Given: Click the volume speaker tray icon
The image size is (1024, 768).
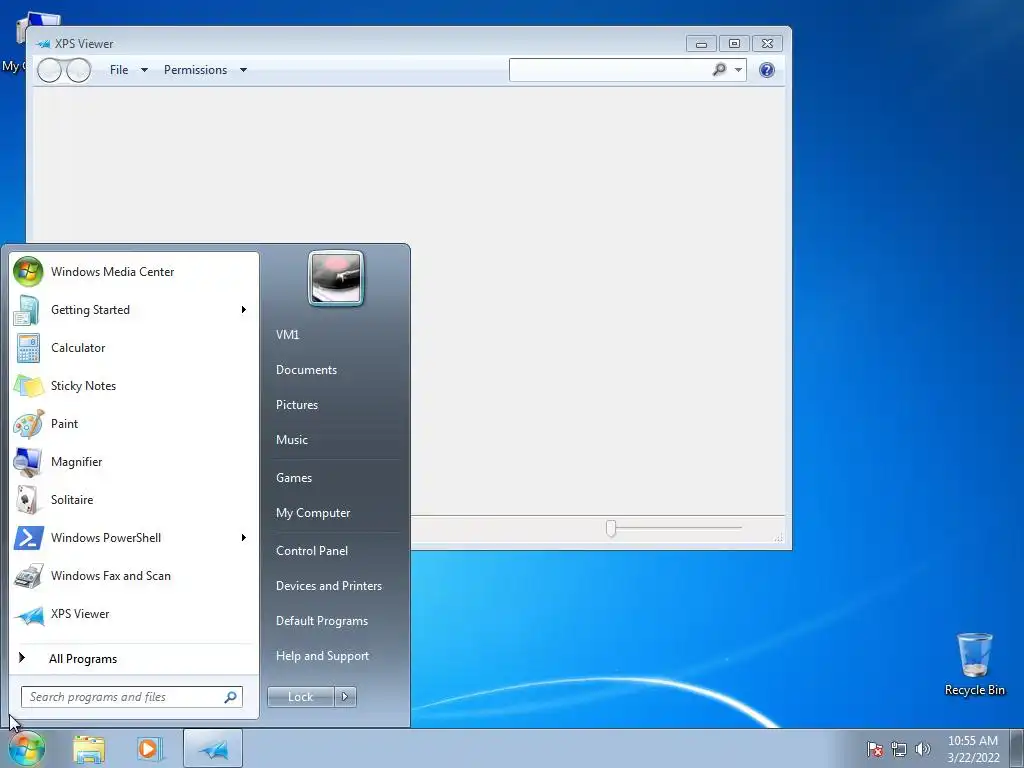Looking at the screenshot, I should pyautogui.click(x=922, y=749).
